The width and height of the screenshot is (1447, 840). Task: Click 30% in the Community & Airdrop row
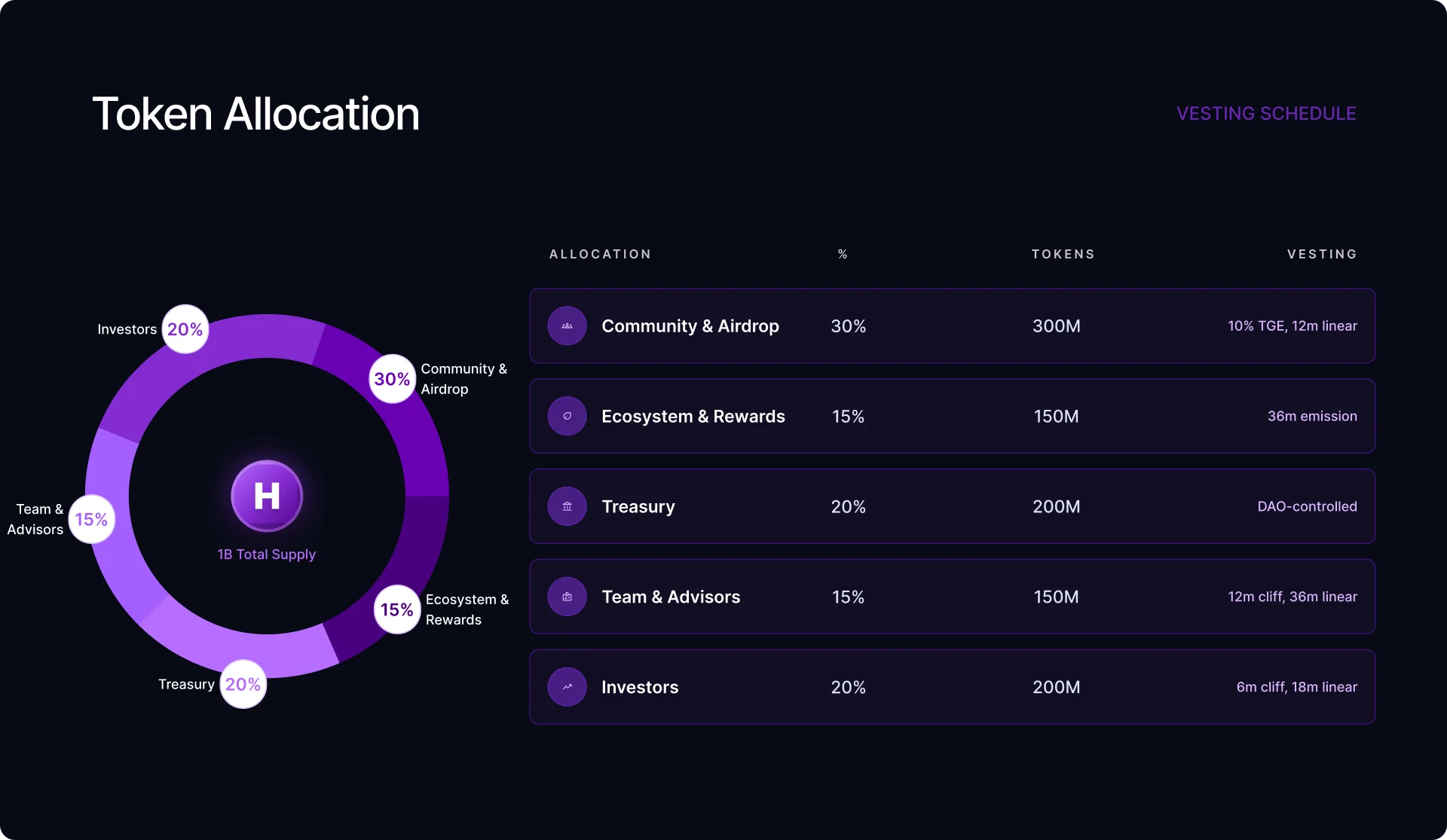(849, 326)
